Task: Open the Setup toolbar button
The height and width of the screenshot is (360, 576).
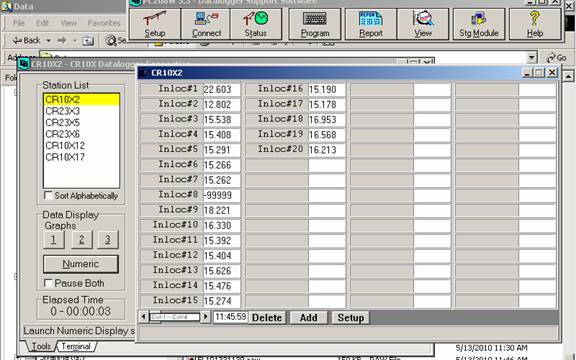Action: tap(155, 24)
